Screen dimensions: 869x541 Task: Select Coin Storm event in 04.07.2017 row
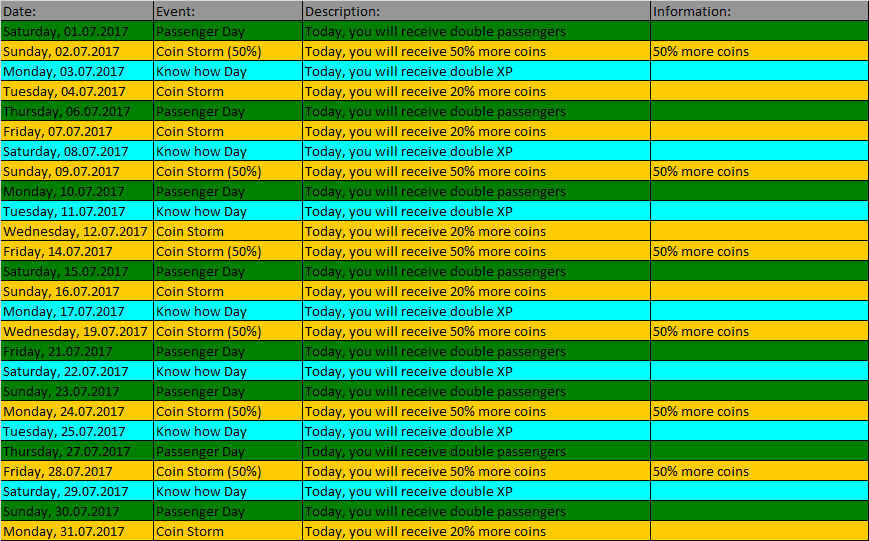228,91
